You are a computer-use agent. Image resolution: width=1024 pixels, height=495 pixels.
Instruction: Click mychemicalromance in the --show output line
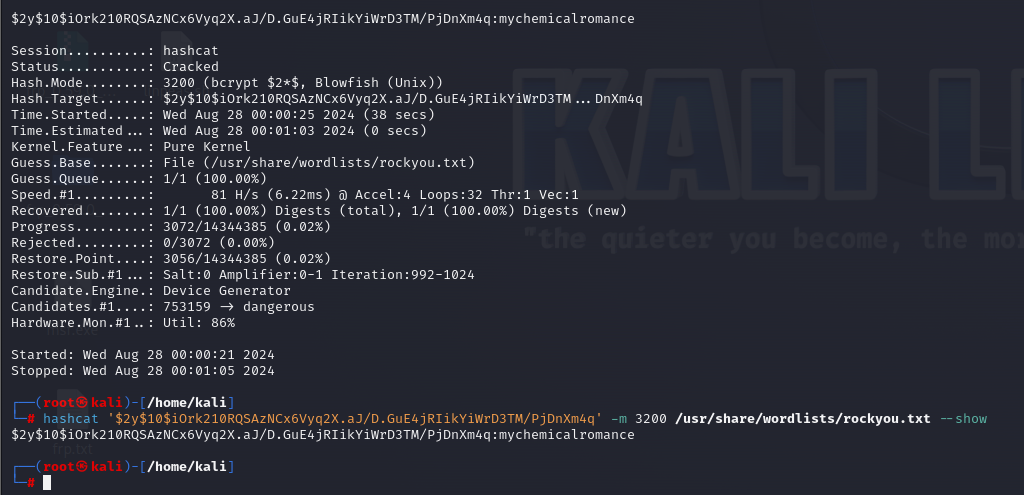(x=566, y=434)
